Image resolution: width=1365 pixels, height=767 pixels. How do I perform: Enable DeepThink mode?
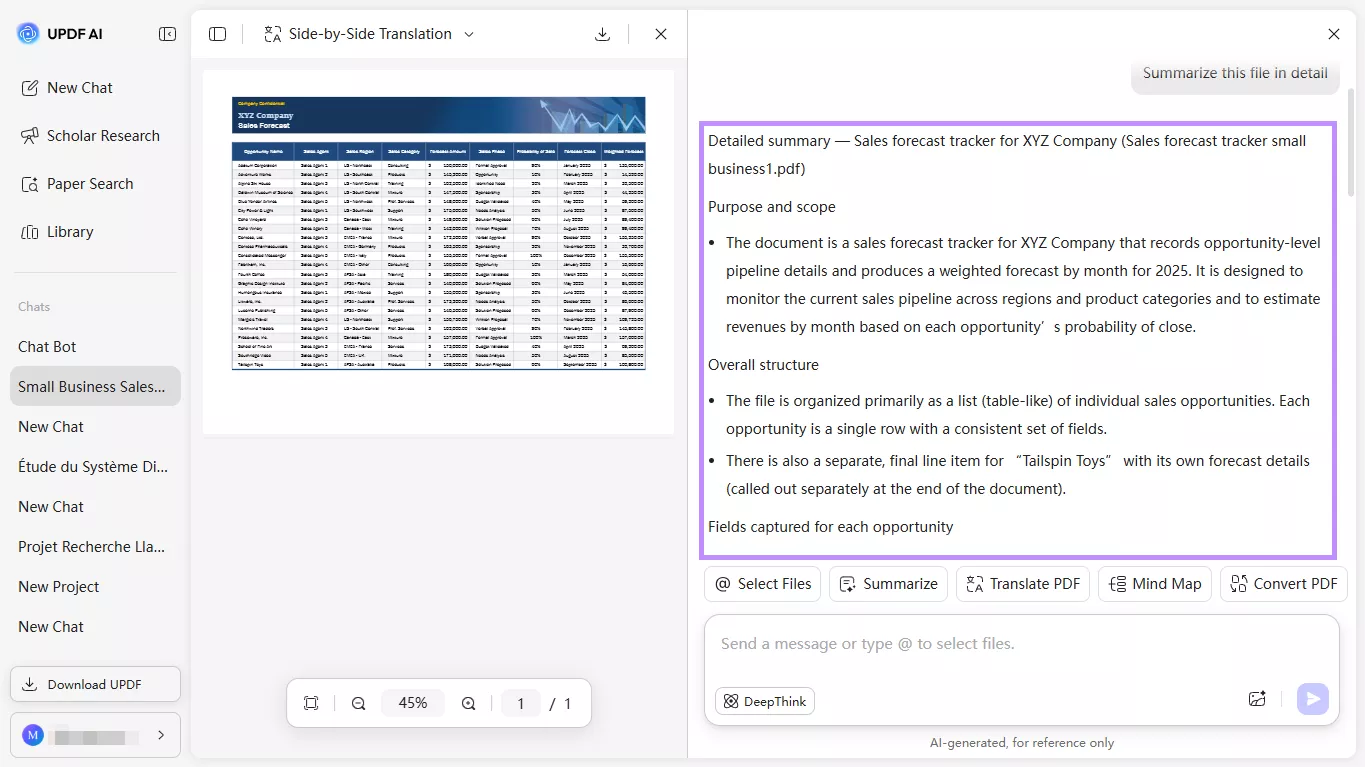coord(764,701)
